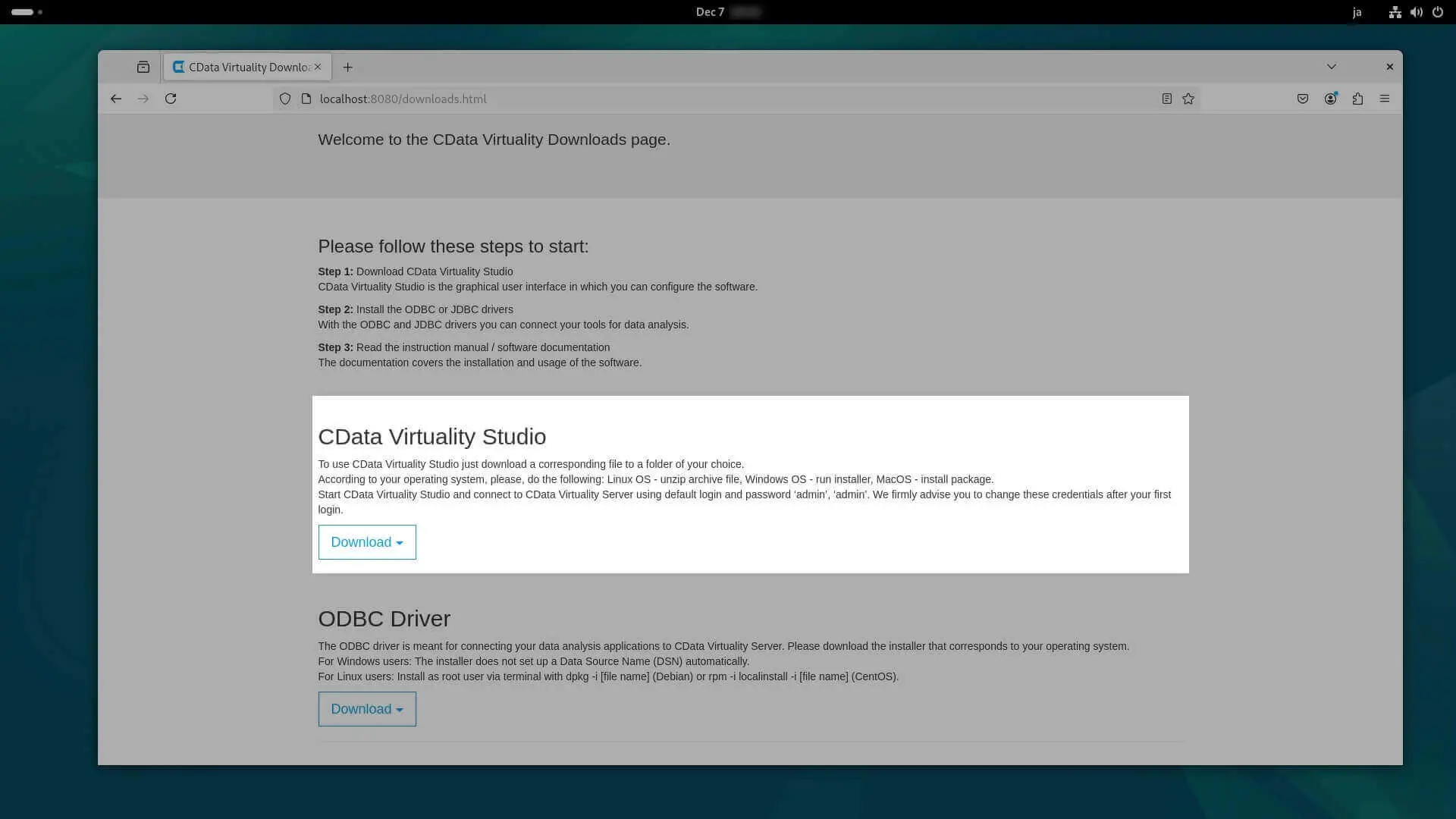Go back using browser back arrow

click(116, 99)
